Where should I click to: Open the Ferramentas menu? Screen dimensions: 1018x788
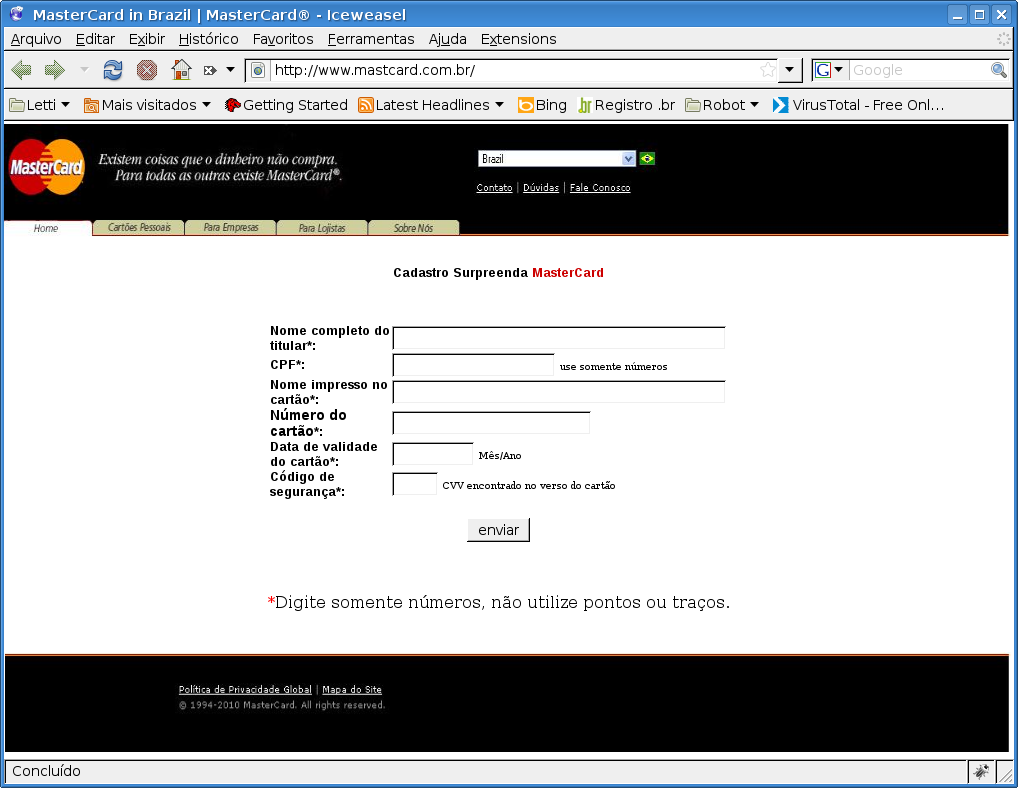371,39
